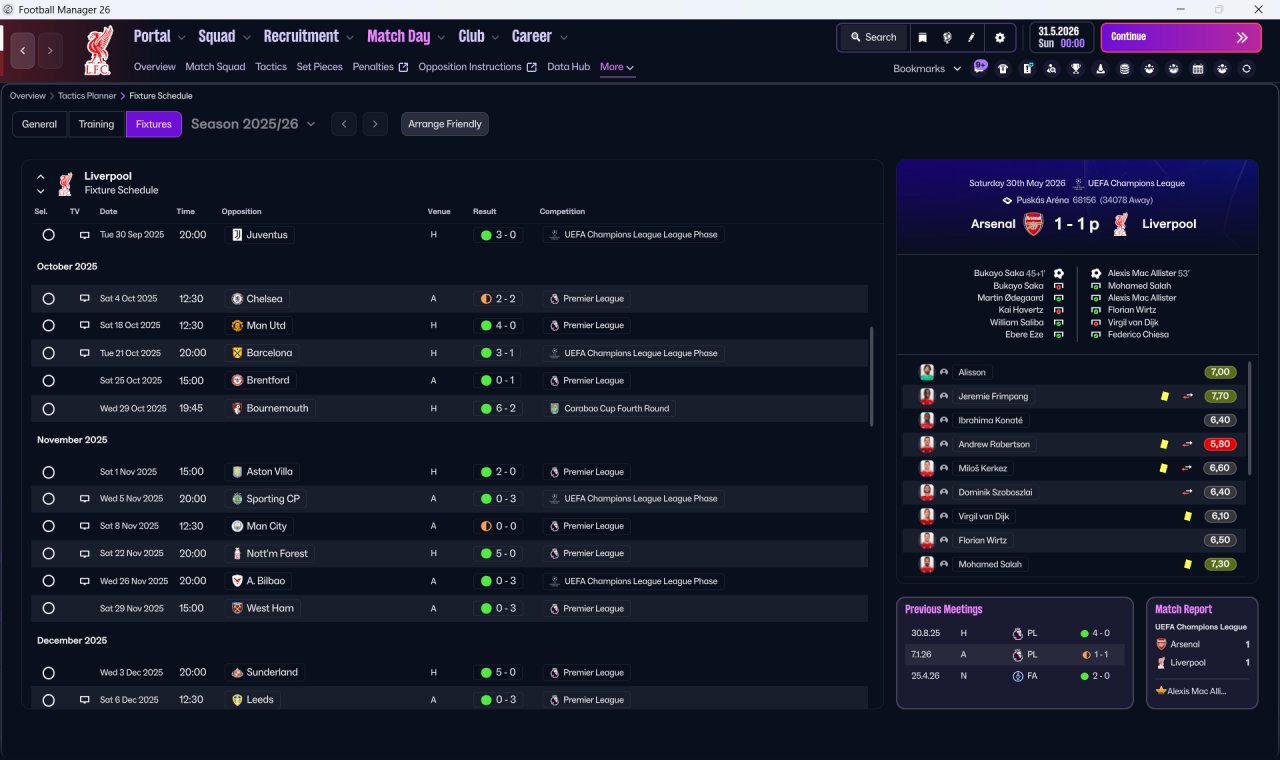The width and height of the screenshot is (1280, 760).
Task: Open the Match Squad submenu item
Action: click(215, 67)
